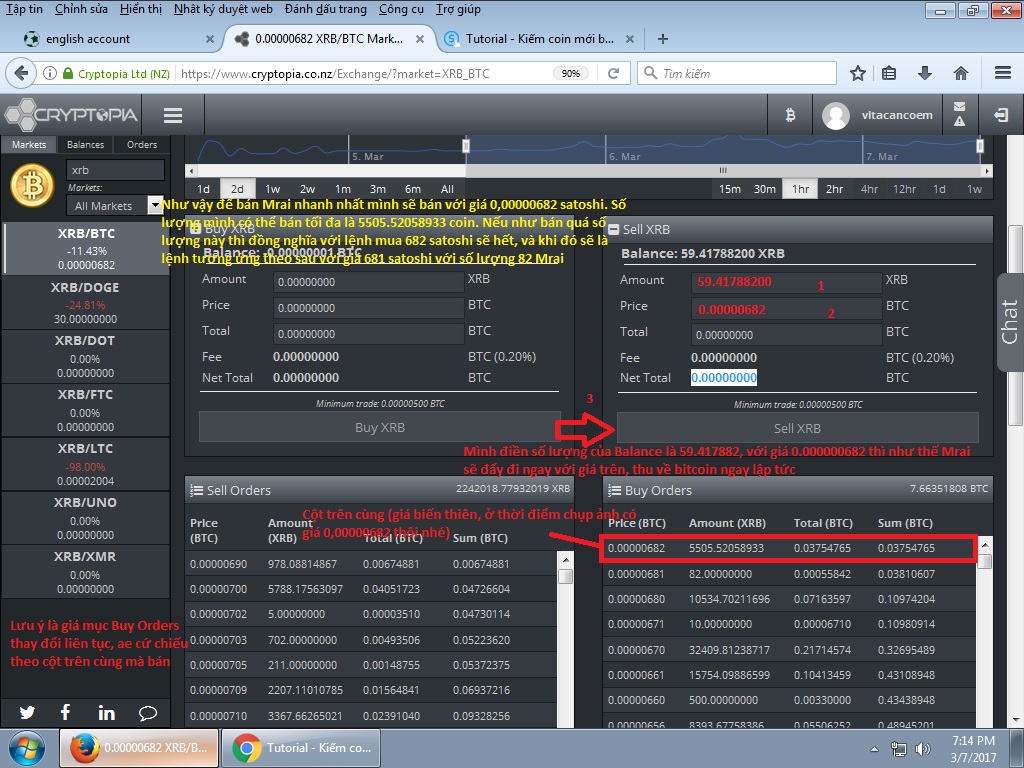Viewport: 1024px width, 768px height.
Task: Select the 15m candle interval
Action: pyautogui.click(x=729, y=189)
